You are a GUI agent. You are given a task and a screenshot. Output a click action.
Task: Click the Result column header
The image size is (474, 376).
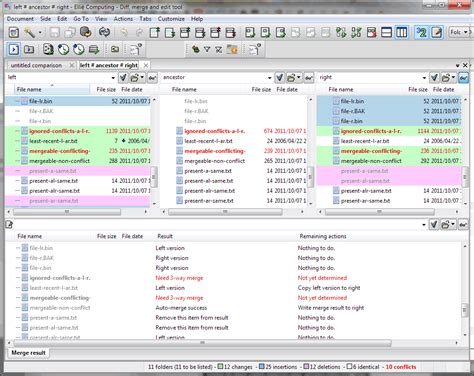(x=165, y=236)
